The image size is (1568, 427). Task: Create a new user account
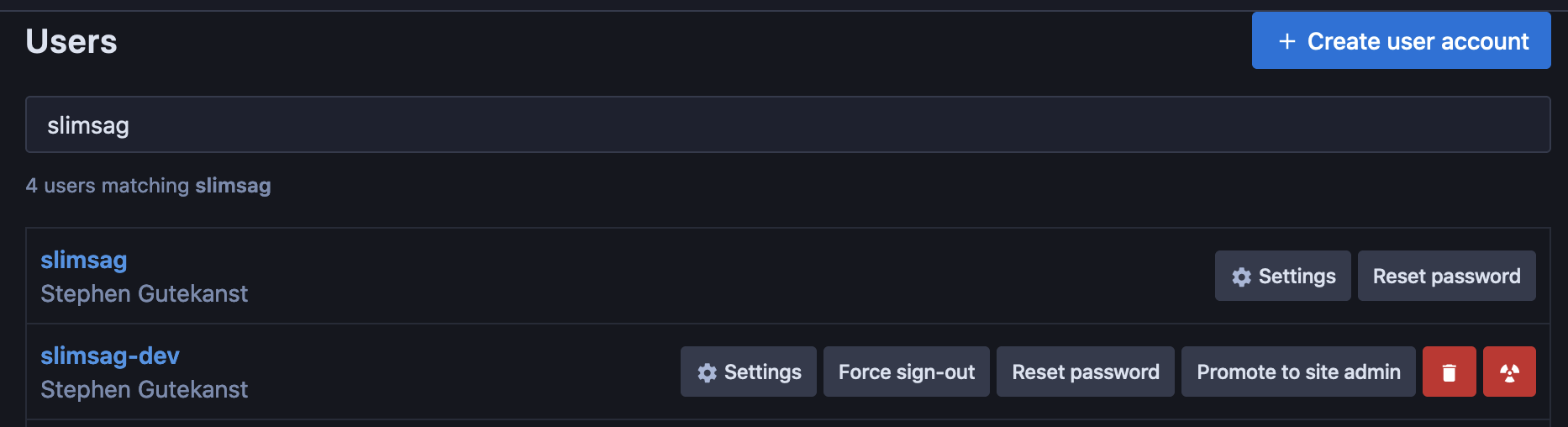click(x=1401, y=40)
